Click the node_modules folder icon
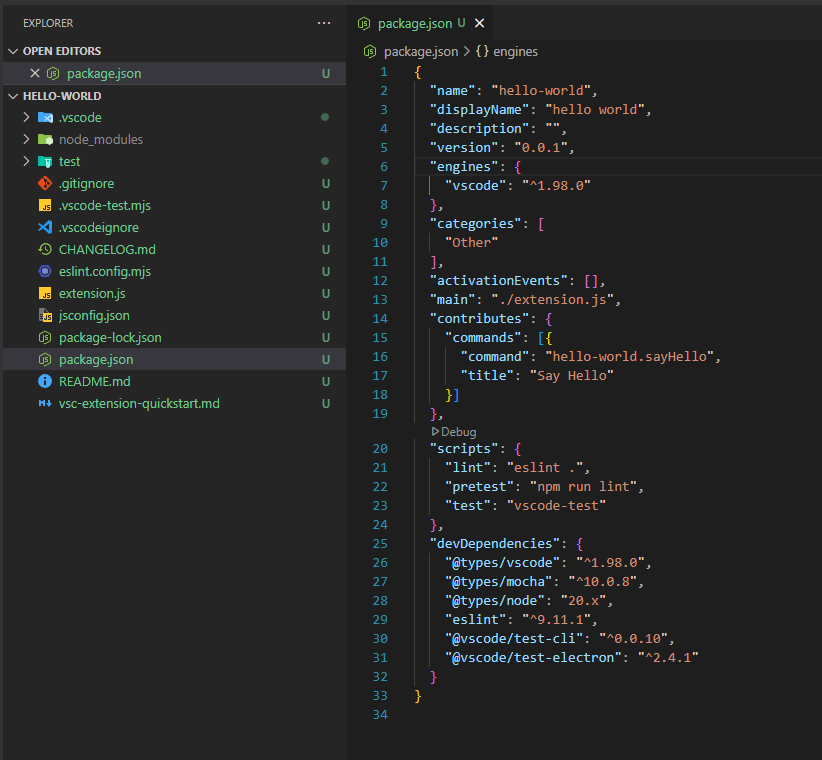The image size is (822, 760). (x=45, y=139)
